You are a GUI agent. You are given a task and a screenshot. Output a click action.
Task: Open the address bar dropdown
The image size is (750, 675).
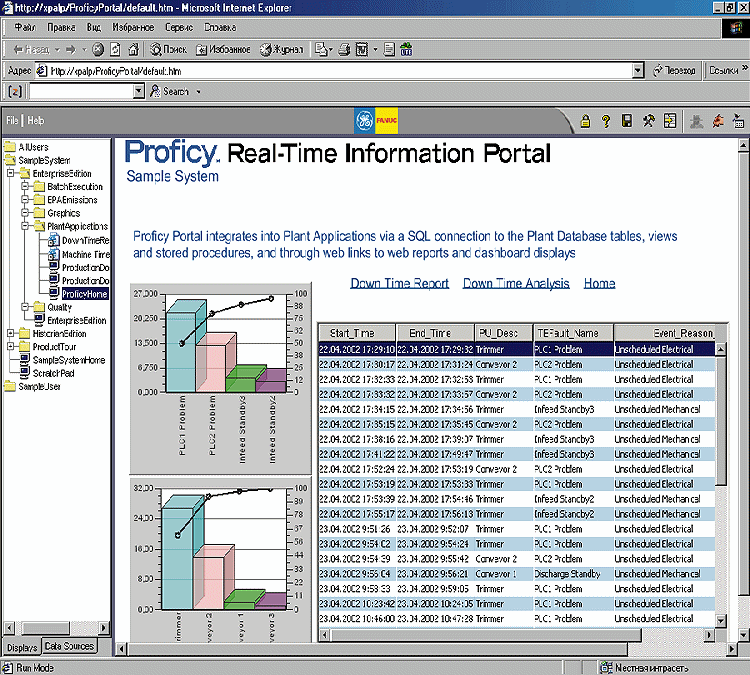(x=638, y=71)
